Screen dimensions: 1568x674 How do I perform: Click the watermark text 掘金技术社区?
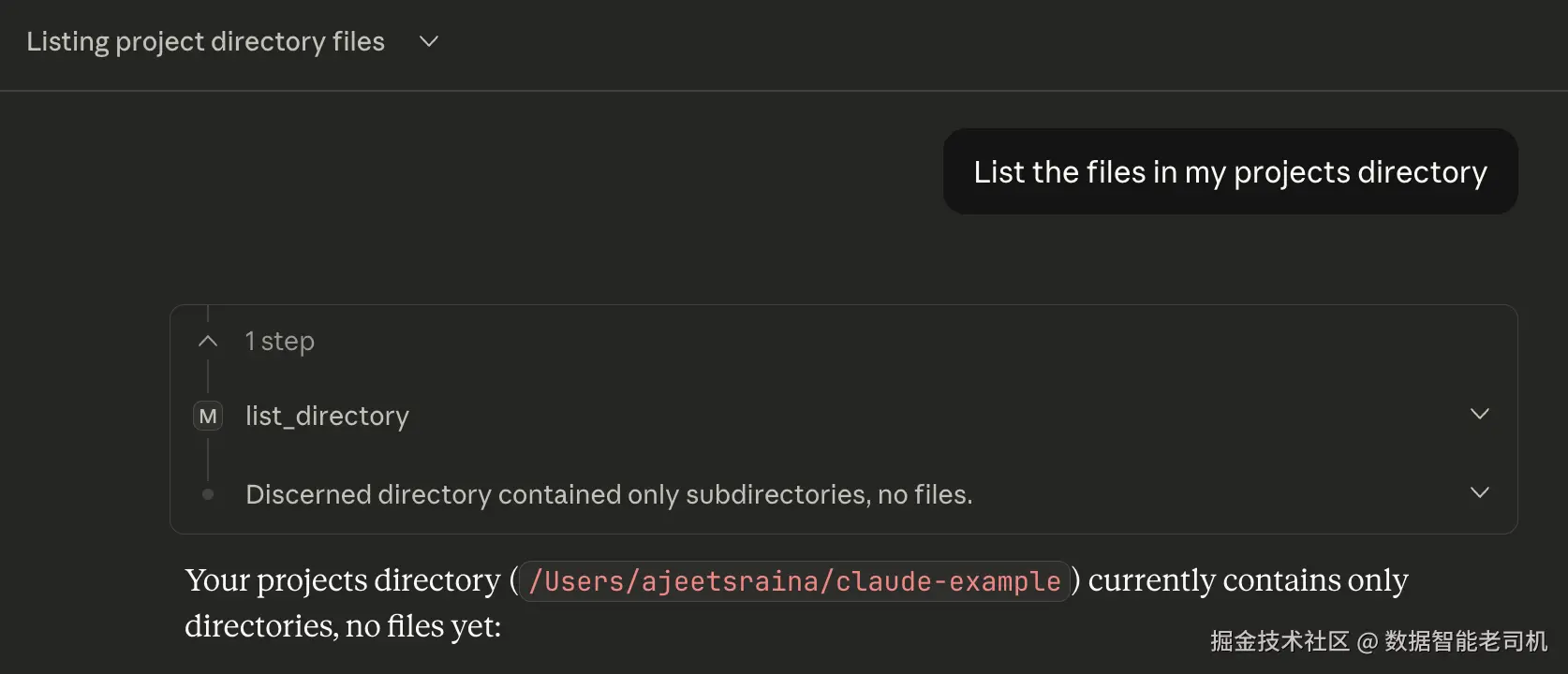tap(1280, 641)
